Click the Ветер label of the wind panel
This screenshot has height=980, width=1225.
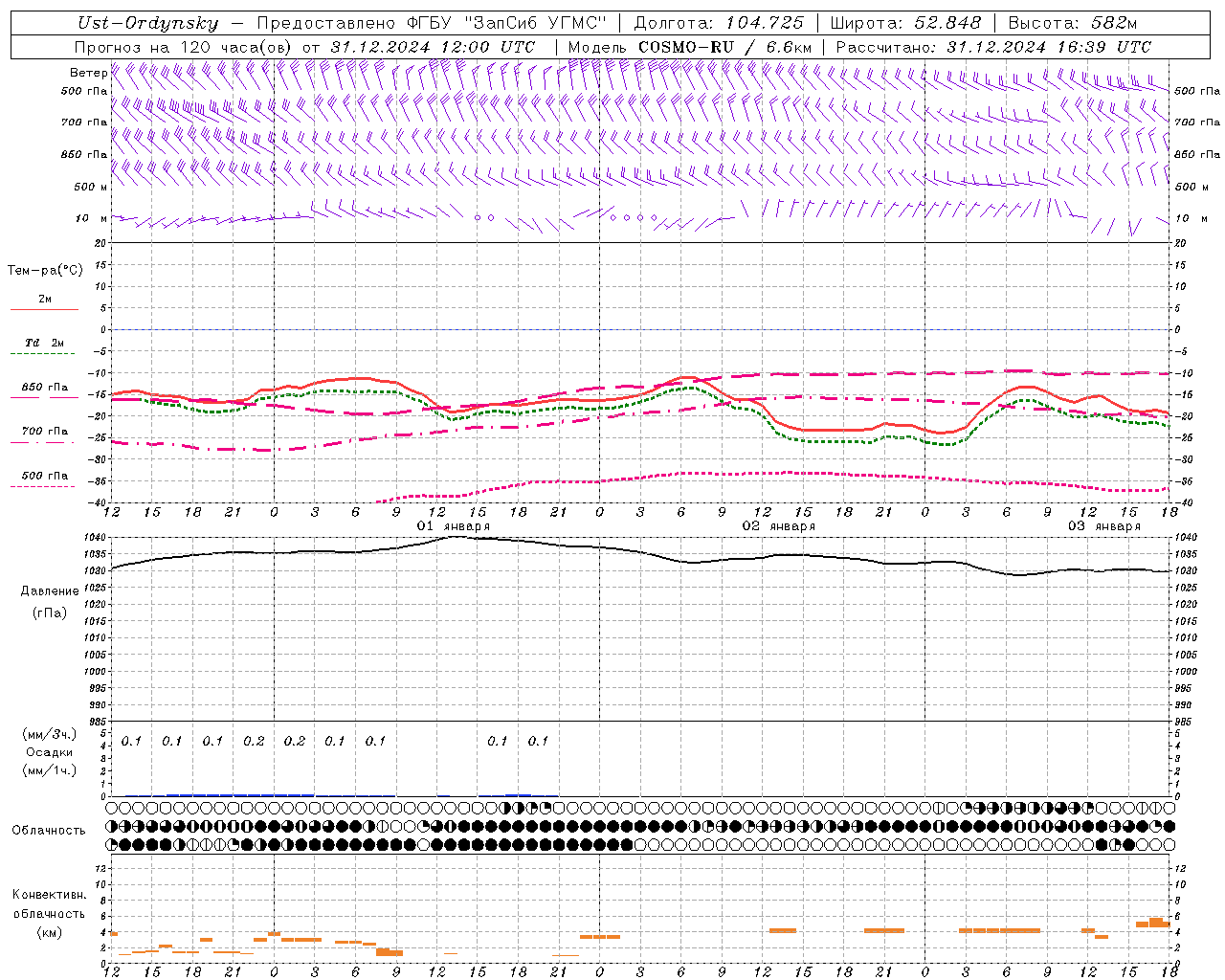point(88,73)
